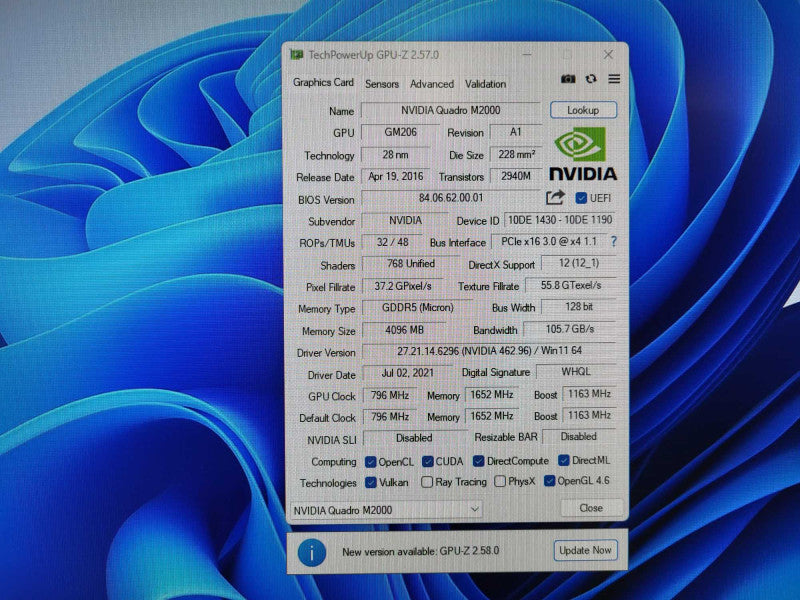Click the Memory Size value 4096 MB
The image size is (800, 600).
(x=404, y=330)
